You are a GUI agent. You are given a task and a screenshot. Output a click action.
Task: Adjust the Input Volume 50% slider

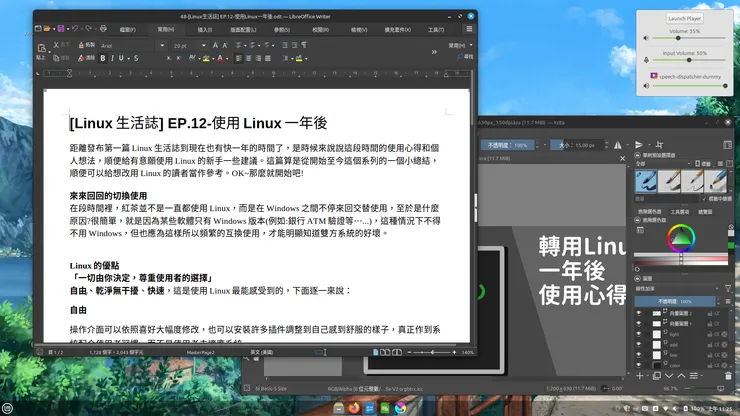click(689, 60)
